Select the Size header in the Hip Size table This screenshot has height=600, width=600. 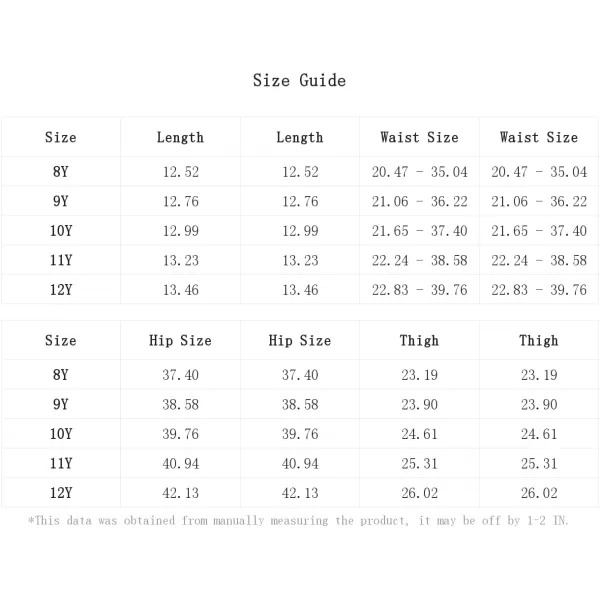coord(61,341)
